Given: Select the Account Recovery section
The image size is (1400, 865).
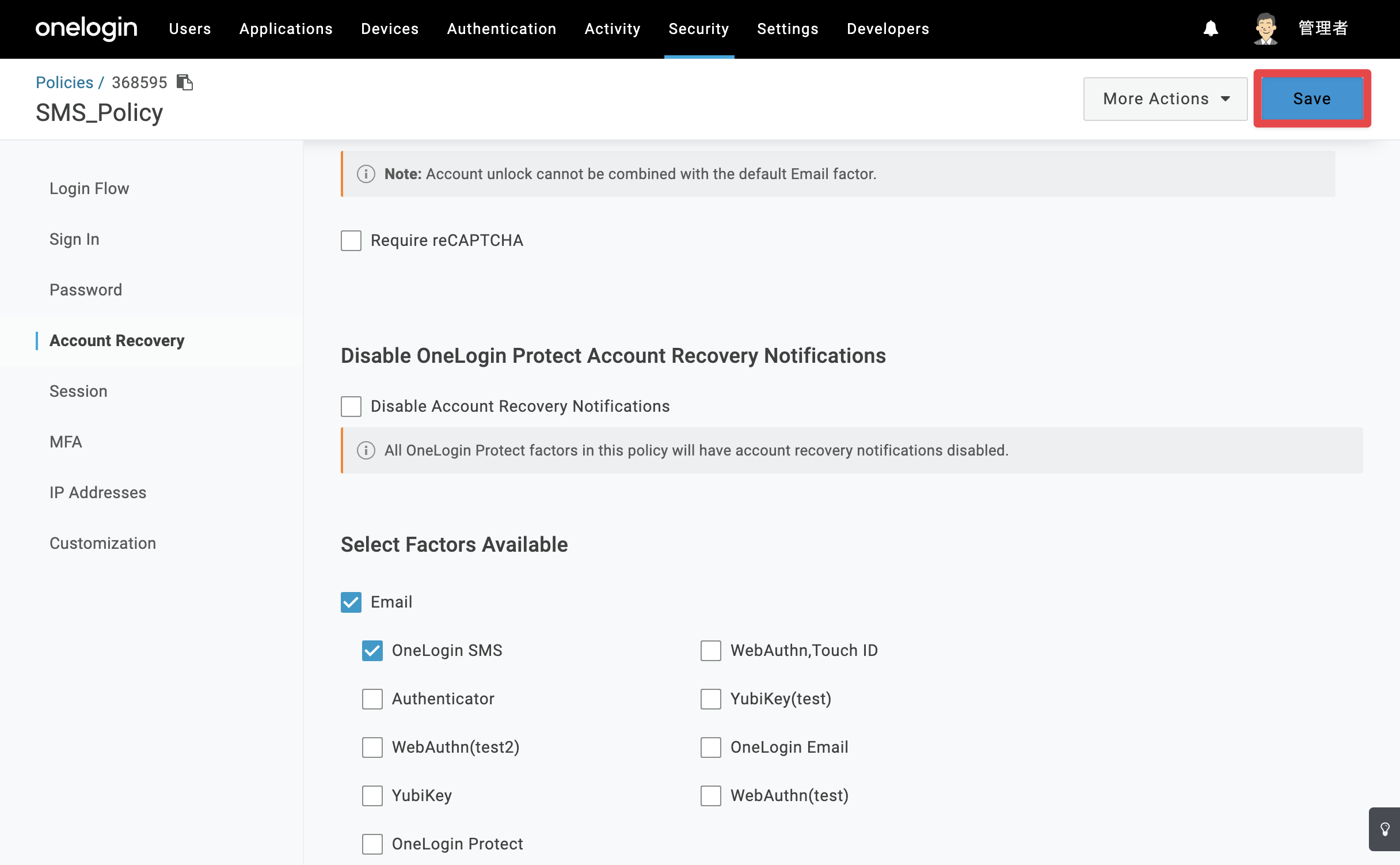Looking at the screenshot, I should coord(117,341).
